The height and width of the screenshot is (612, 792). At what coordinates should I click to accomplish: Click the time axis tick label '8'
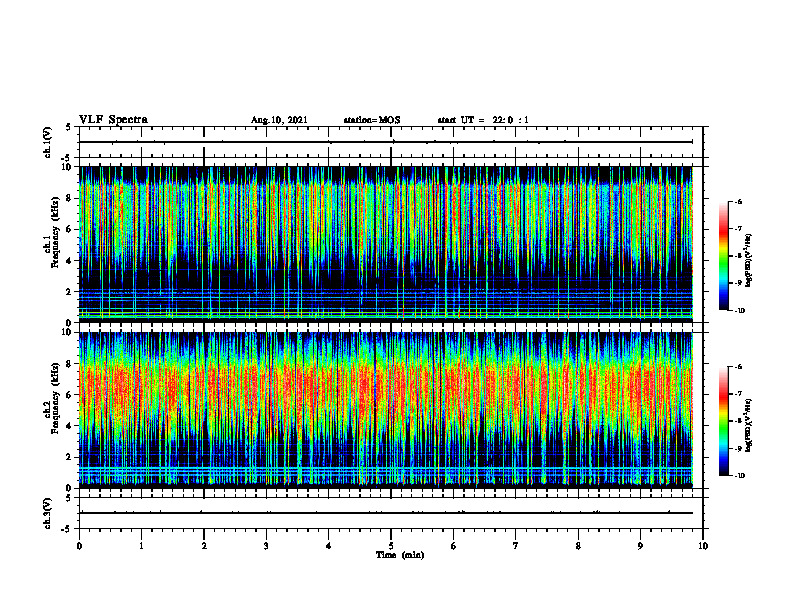[x=578, y=546]
